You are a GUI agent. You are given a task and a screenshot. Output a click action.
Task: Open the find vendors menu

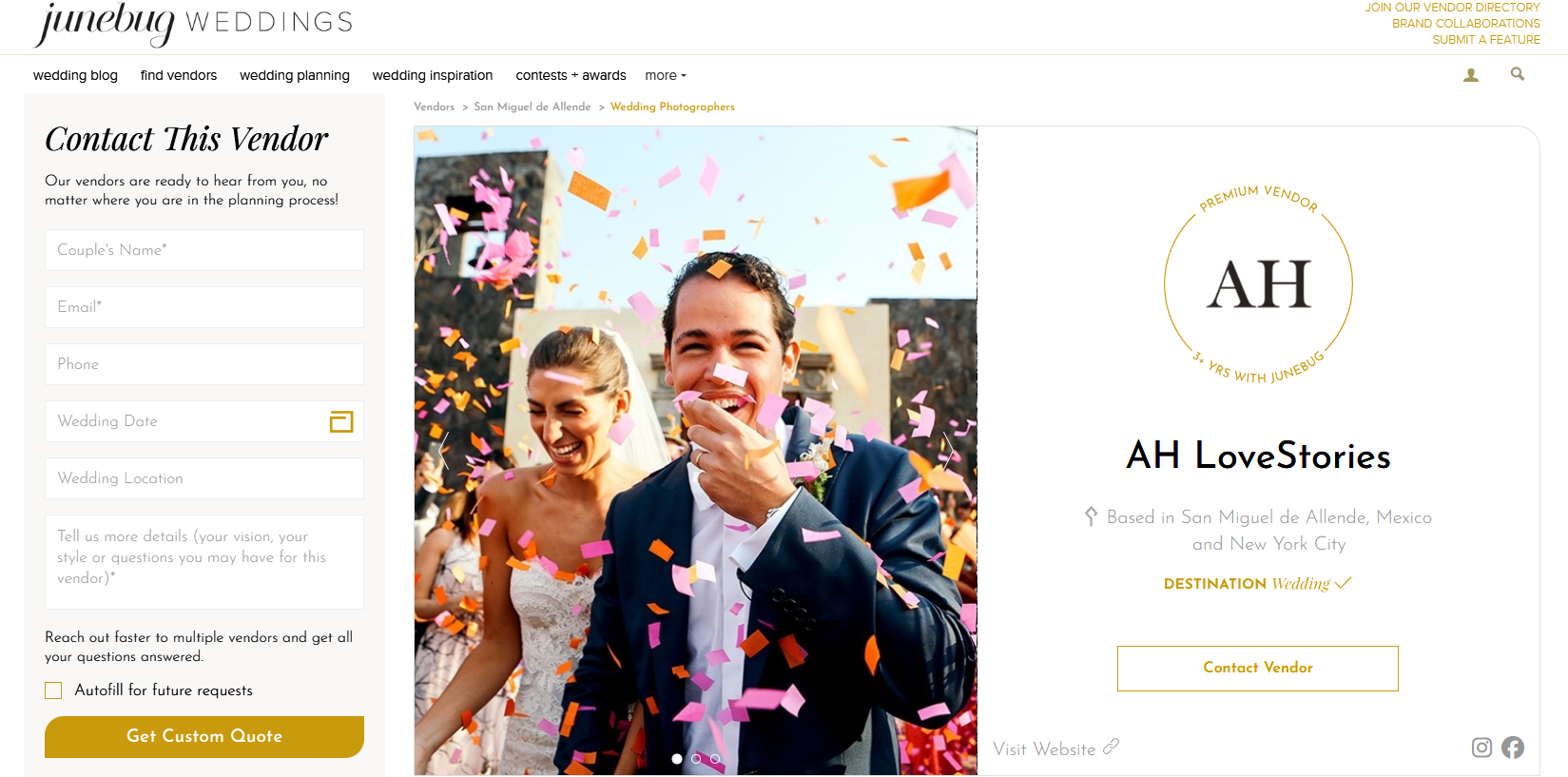(x=179, y=75)
